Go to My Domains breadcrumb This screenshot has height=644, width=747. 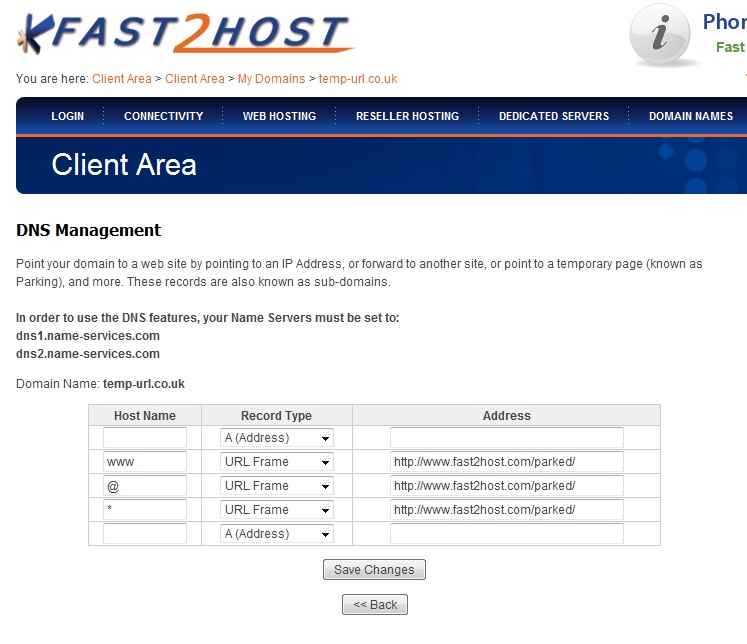(x=271, y=79)
